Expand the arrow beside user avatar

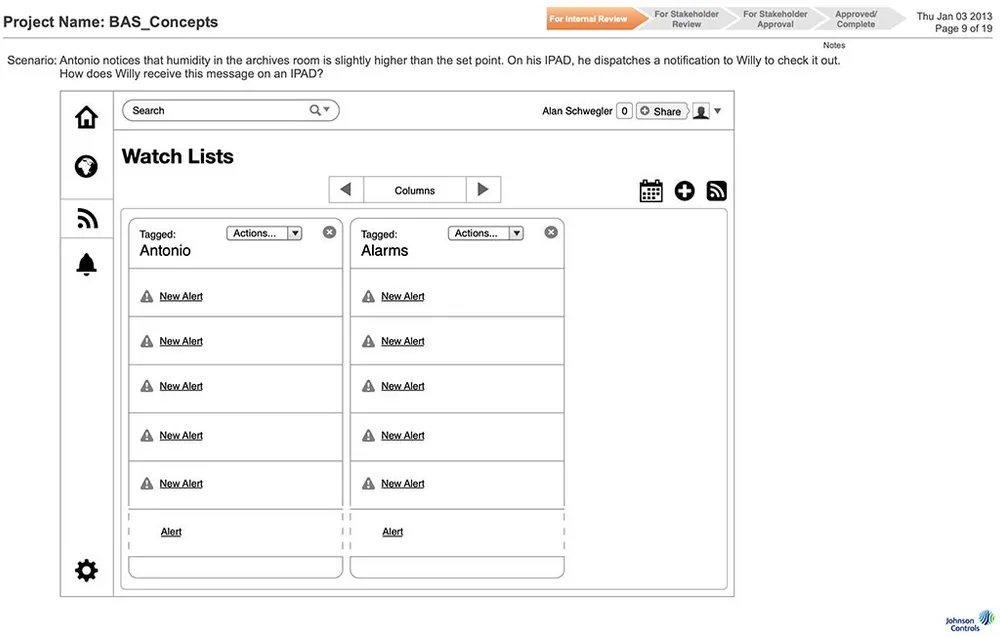(x=717, y=111)
